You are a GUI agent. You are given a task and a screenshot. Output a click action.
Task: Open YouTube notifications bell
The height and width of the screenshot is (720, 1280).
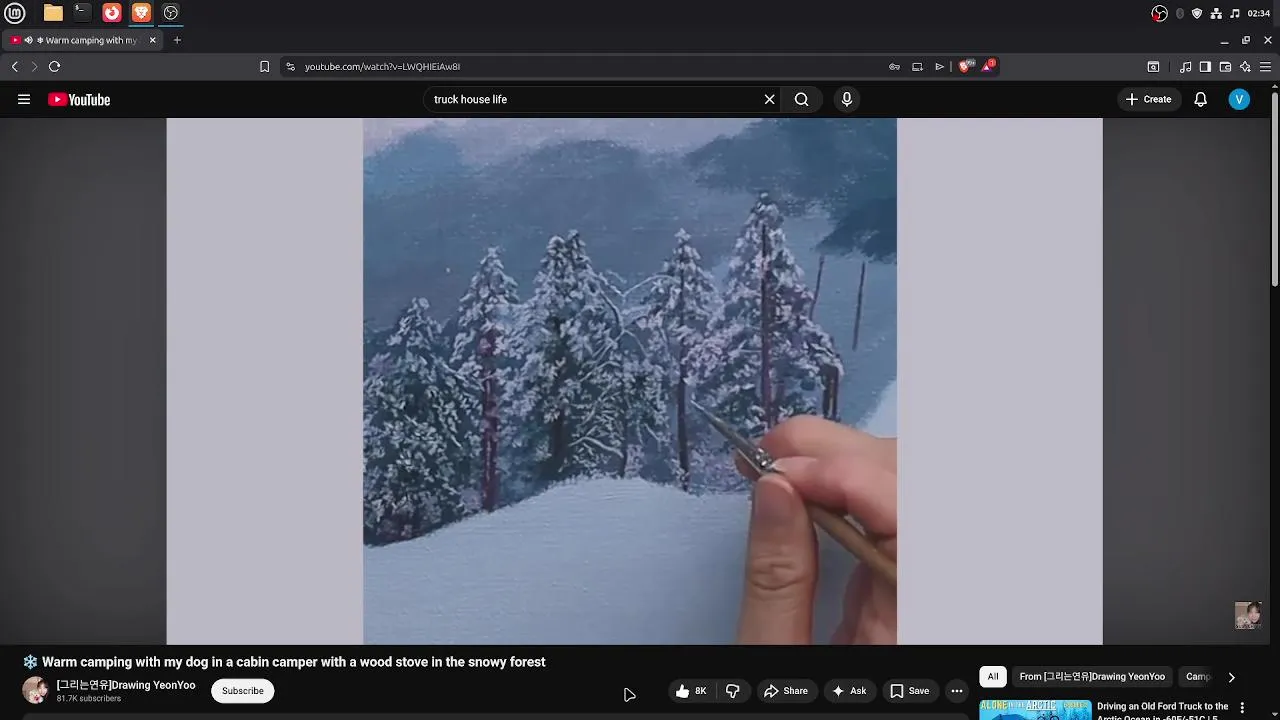click(x=1200, y=99)
